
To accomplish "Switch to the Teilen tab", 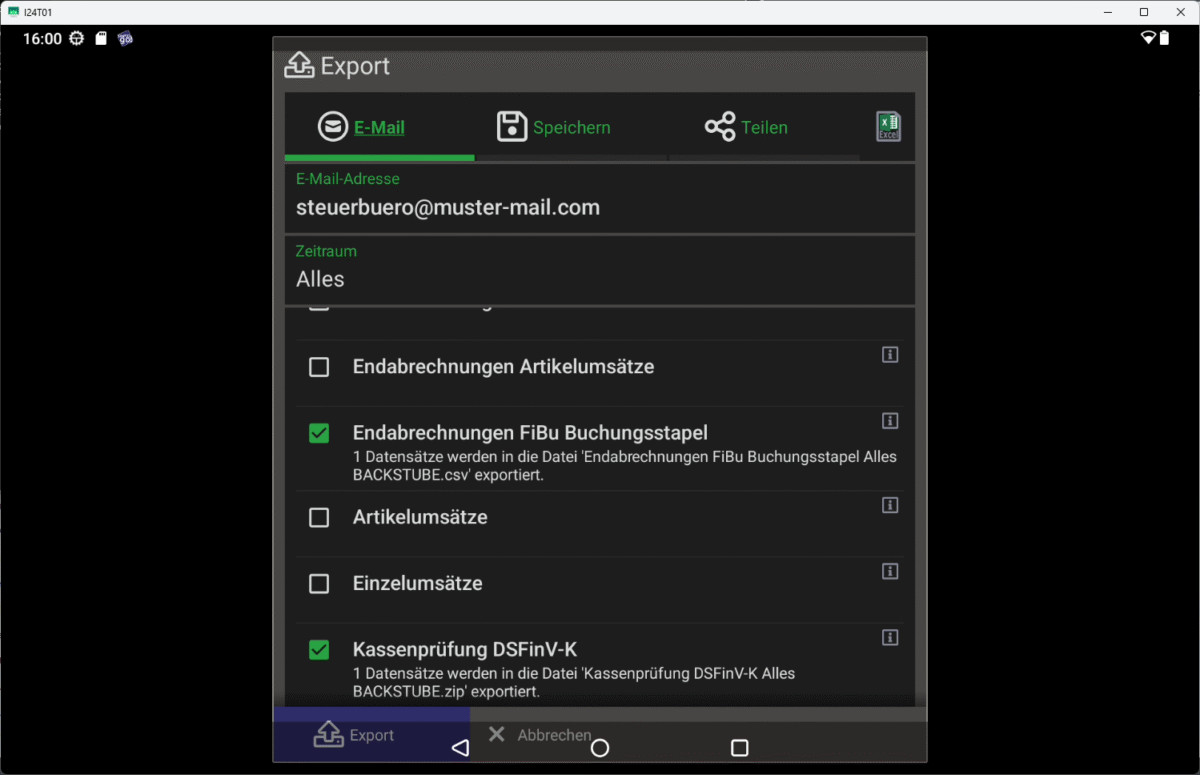I will point(746,128).
